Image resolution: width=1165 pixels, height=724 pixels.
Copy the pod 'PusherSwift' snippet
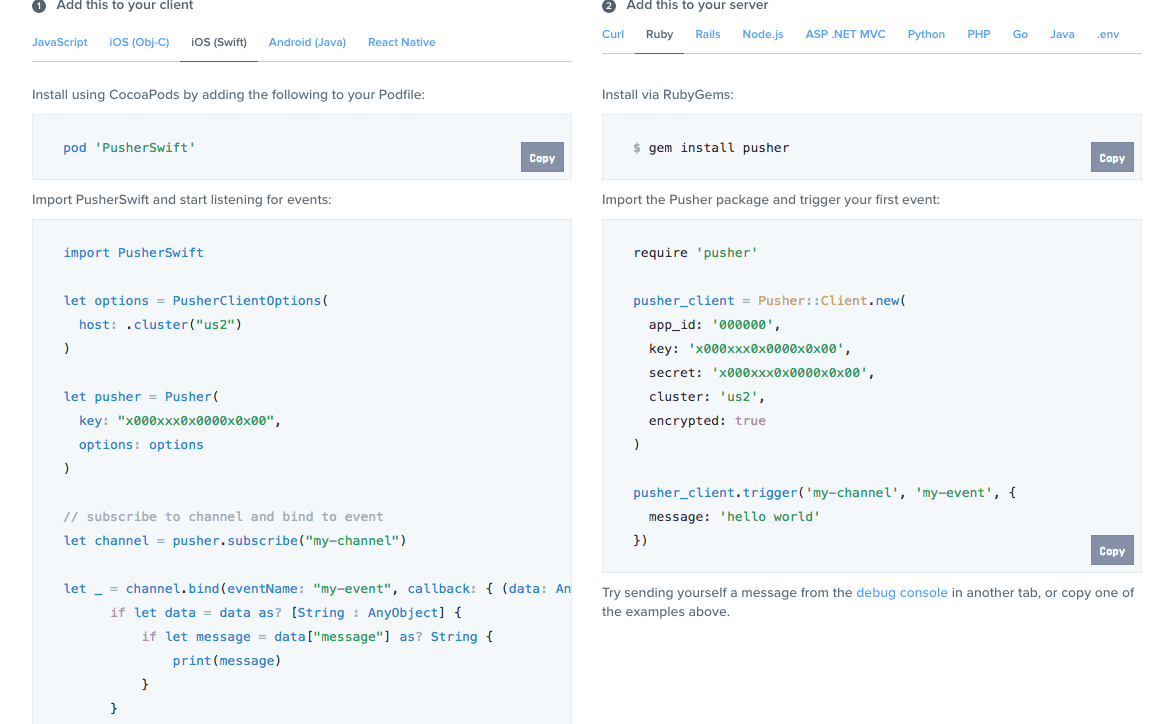pyautogui.click(x=542, y=158)
